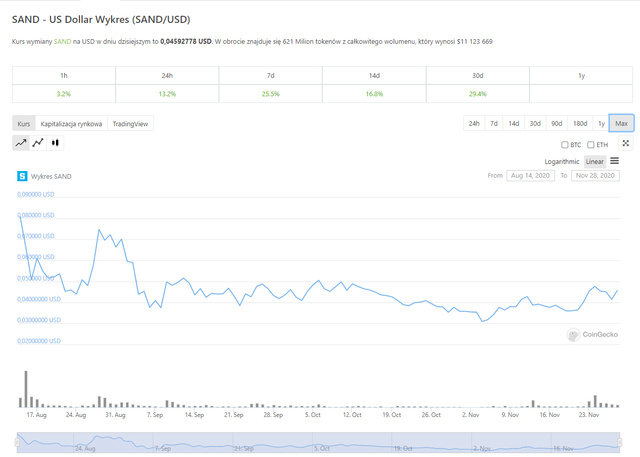The width and height of the screenshot is (640, 457).
Task: Select the 7d chart range
Action: click(x=494, y=123)
